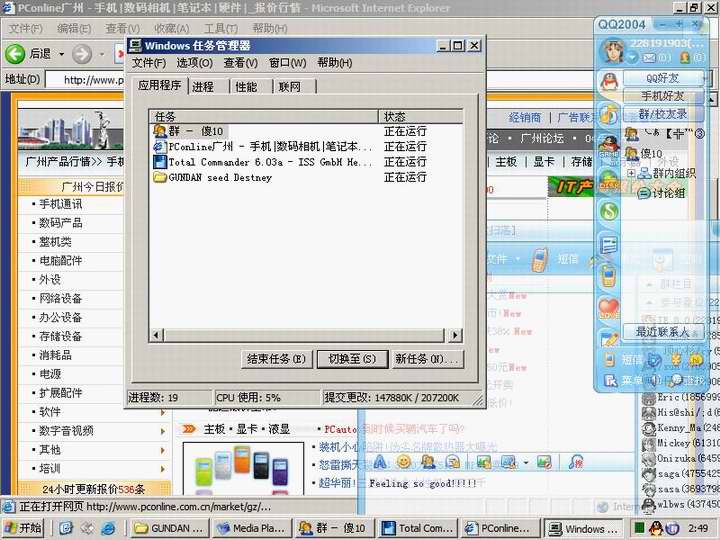Click the 开始 Start button
Image resolution: width=720 pixels, height=540 pixels.
click(23, 528)
